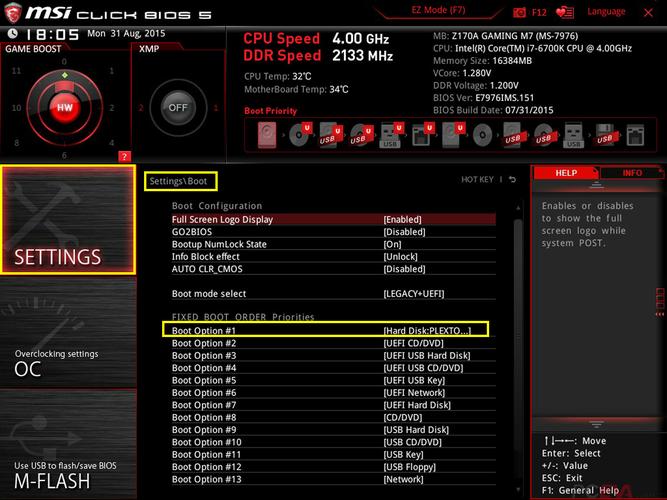
Task: Change the Full Screen Logo Display Enabled value
Action: tap(402, 220)
